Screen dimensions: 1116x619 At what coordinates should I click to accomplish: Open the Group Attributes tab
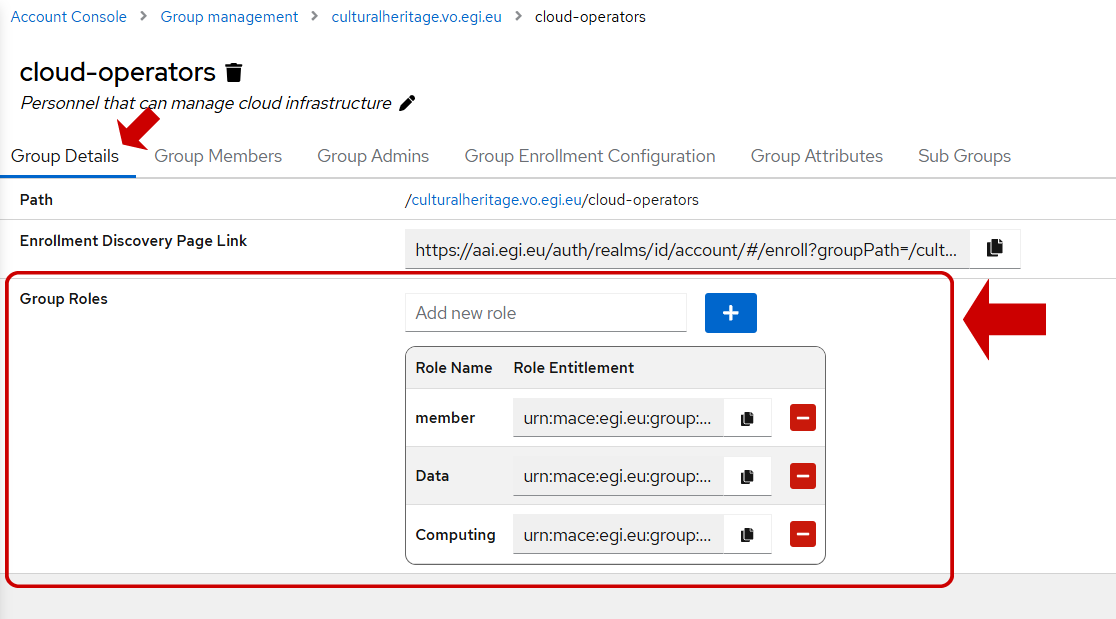coord(816,156)
